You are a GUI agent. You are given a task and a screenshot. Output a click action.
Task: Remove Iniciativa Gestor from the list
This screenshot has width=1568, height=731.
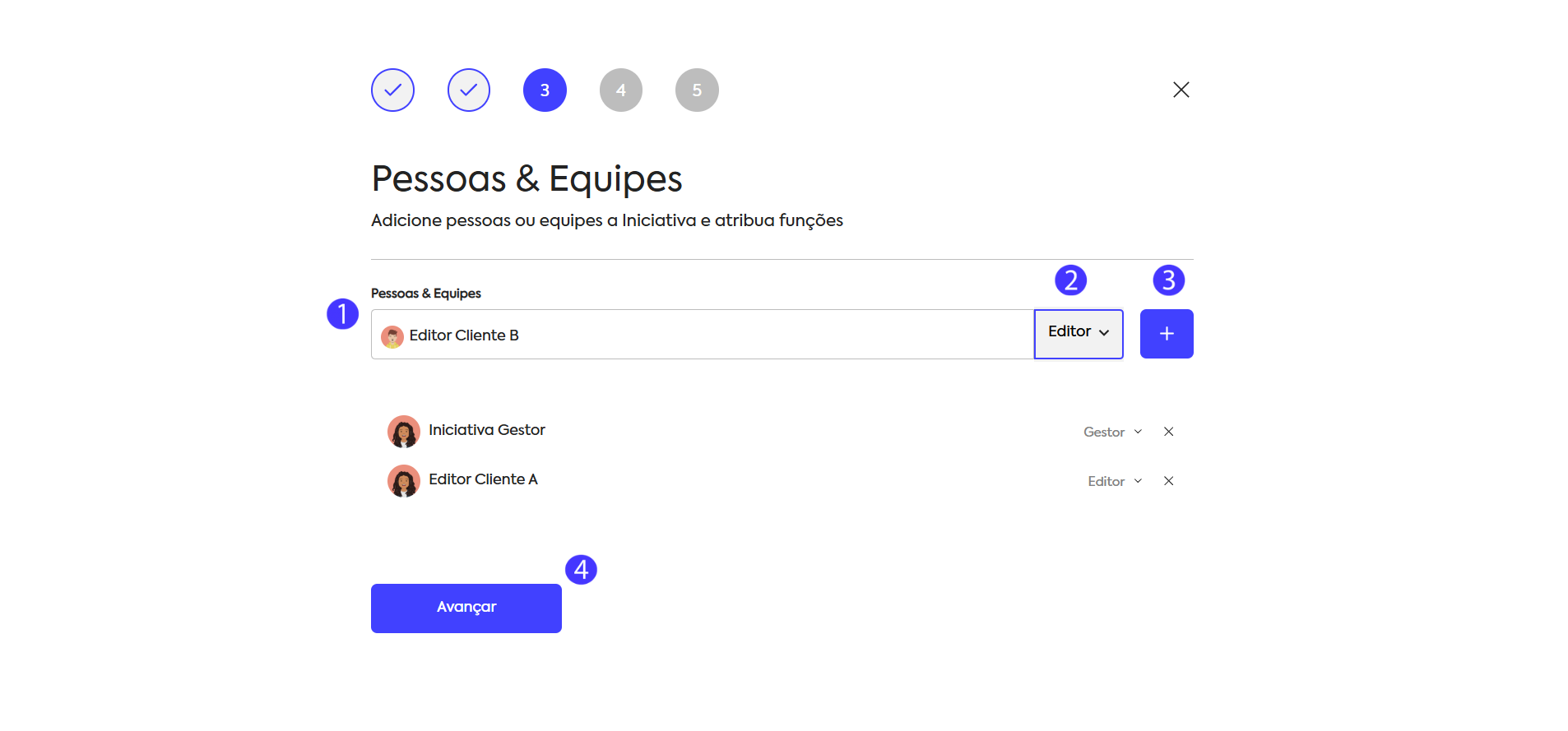pos(1168,432)
